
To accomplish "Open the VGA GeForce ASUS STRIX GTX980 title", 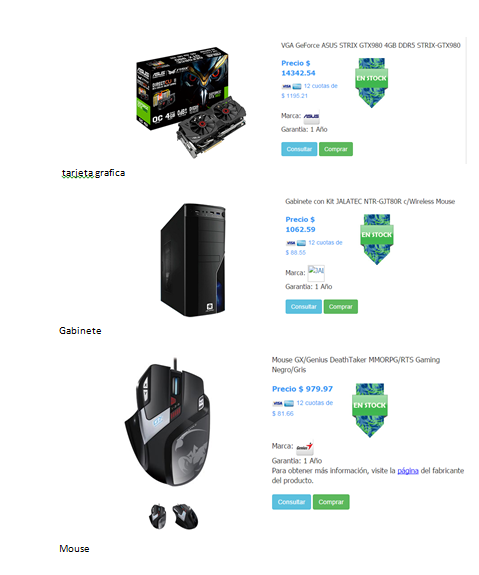I will tap(370, 45).
